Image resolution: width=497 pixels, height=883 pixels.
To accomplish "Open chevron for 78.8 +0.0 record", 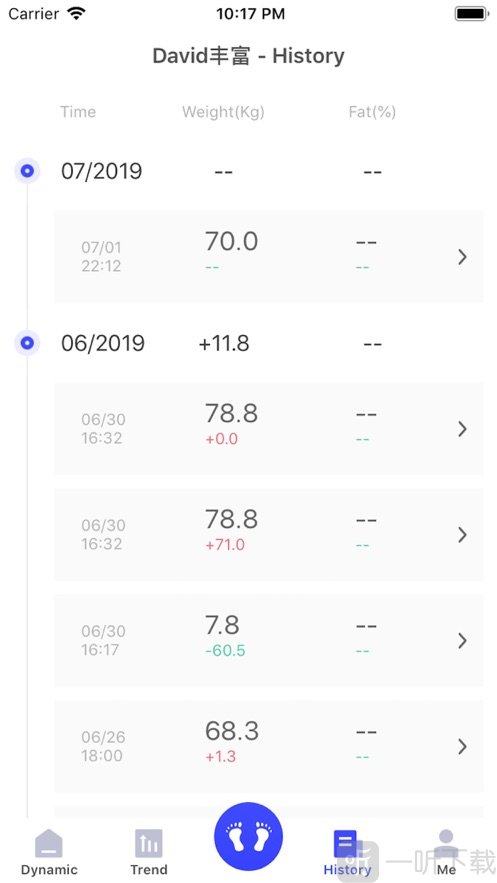I will point(462,429).
